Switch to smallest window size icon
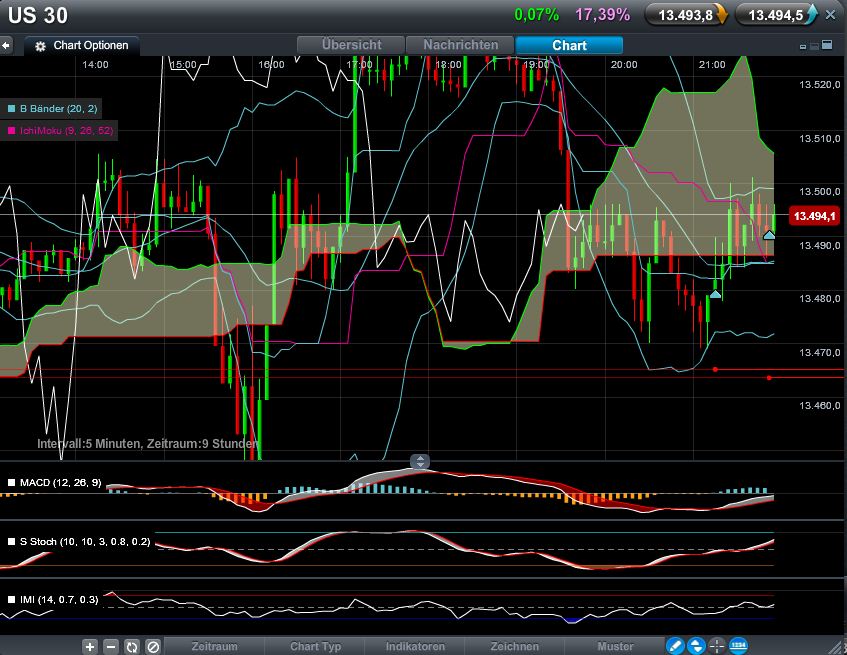The height and width of the screenshot is (655, 847). [803, 47]
